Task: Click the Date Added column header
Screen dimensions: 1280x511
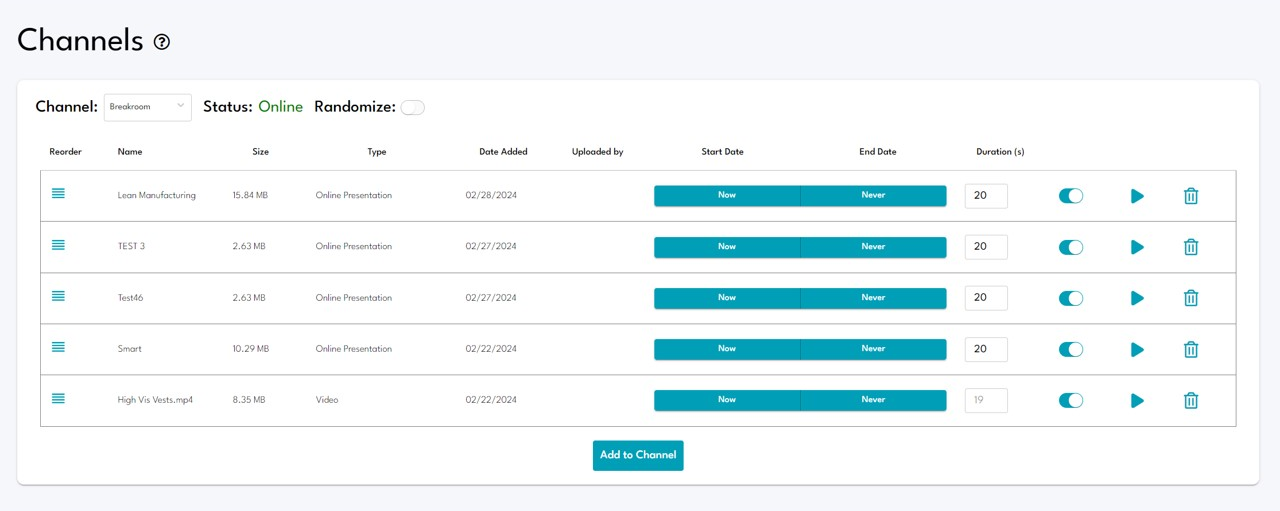Action: 503,152
